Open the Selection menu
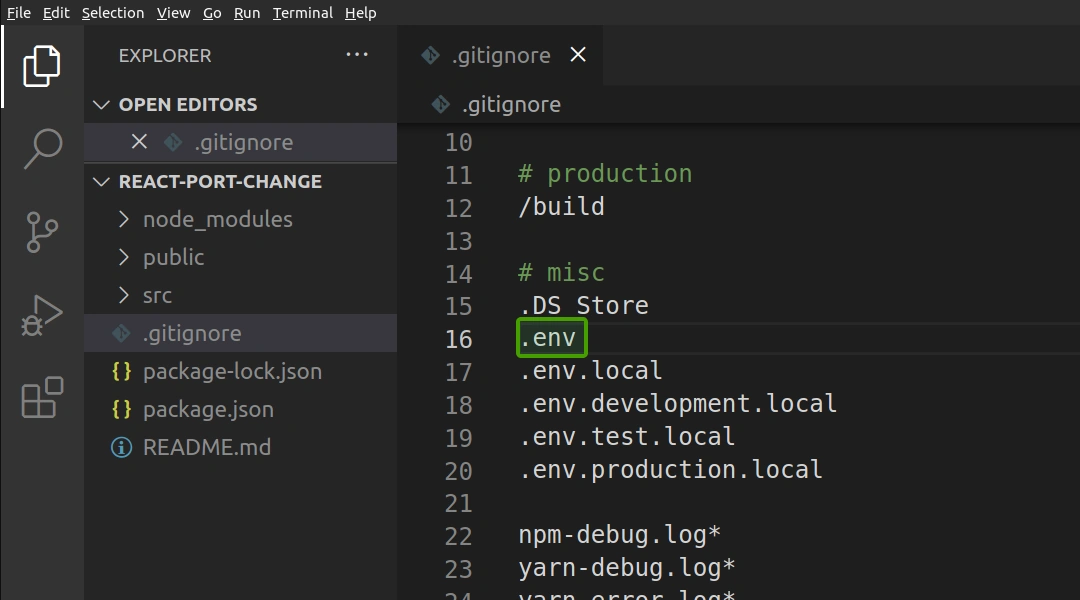1080x600 pixels. pos(113,12)
